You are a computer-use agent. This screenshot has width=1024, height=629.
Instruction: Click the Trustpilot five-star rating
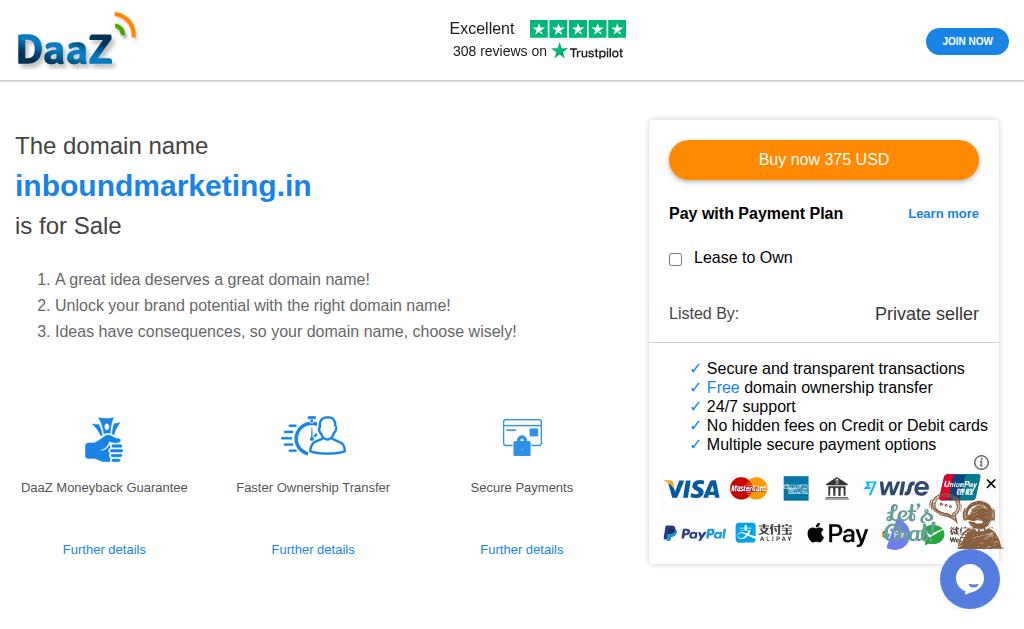tap(577, 29)
